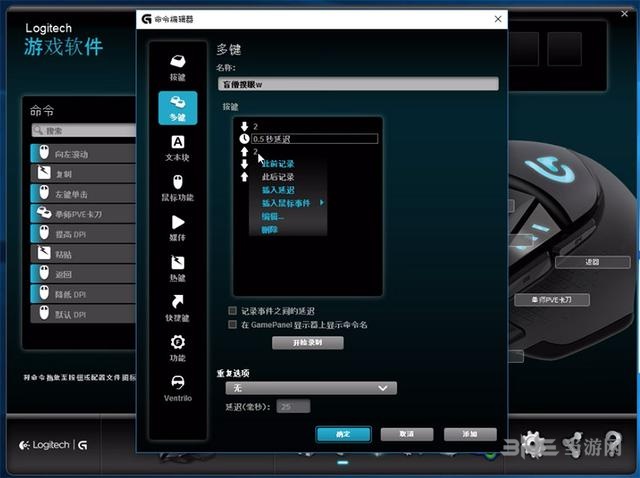Click the multi-key icon of 拳师PVE卡刀 command
This screenshot has width=640, height=478.
coord(44,213)
